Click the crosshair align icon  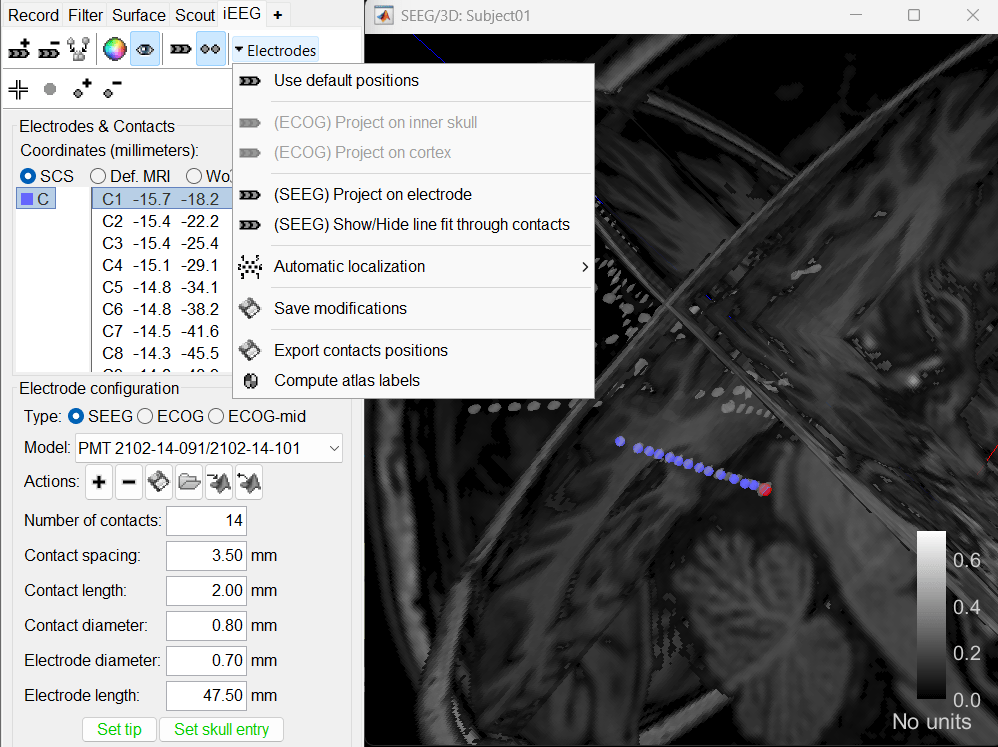[x=18, y=89]
